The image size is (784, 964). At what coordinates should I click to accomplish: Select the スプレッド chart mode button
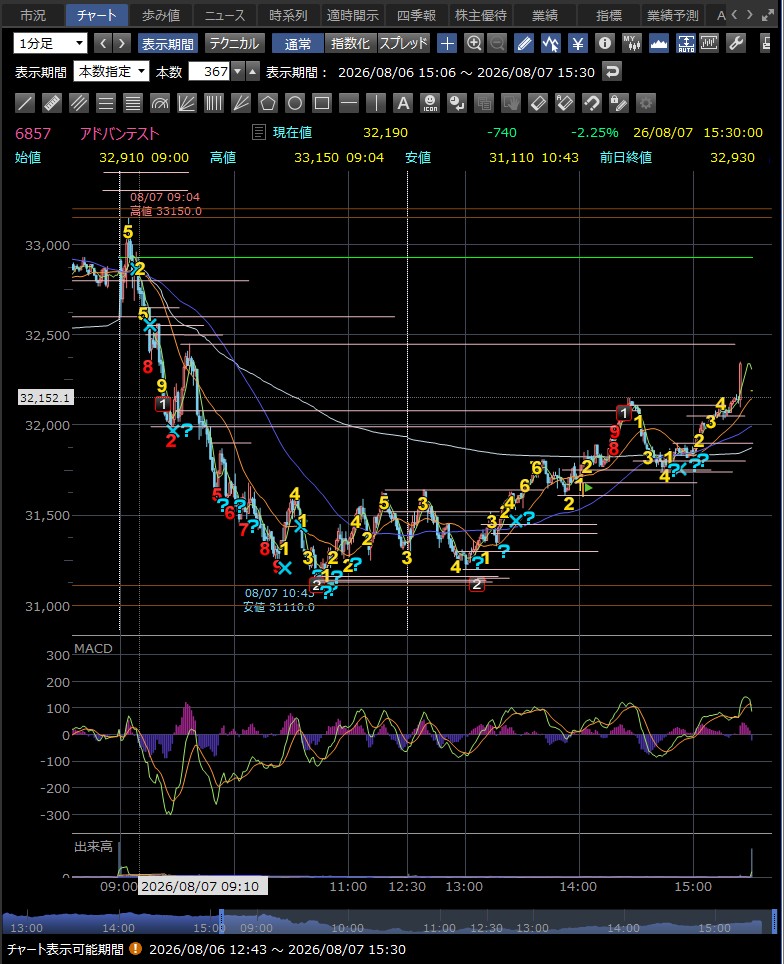pos(403,44)
